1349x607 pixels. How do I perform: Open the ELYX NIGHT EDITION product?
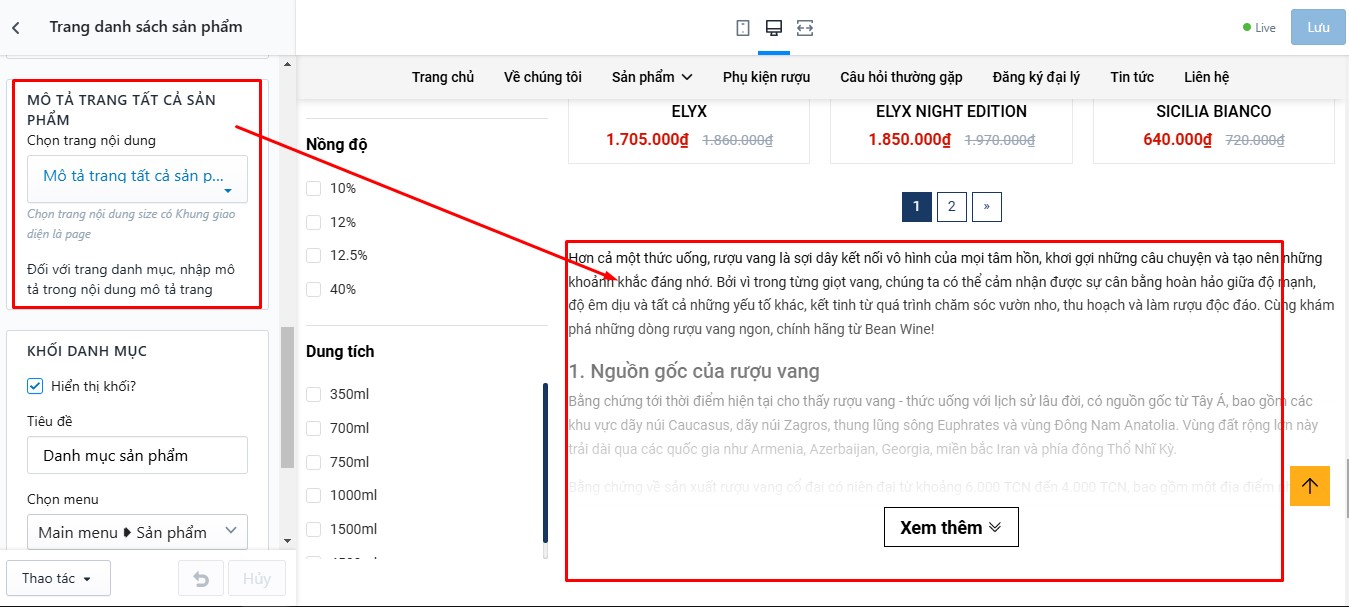[x=951, y=111]
